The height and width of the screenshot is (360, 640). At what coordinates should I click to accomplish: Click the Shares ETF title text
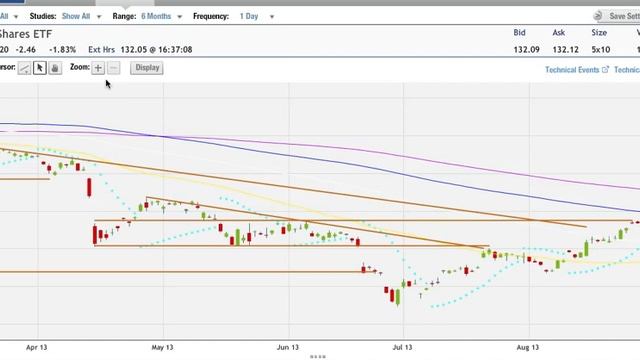click(26, 34)
